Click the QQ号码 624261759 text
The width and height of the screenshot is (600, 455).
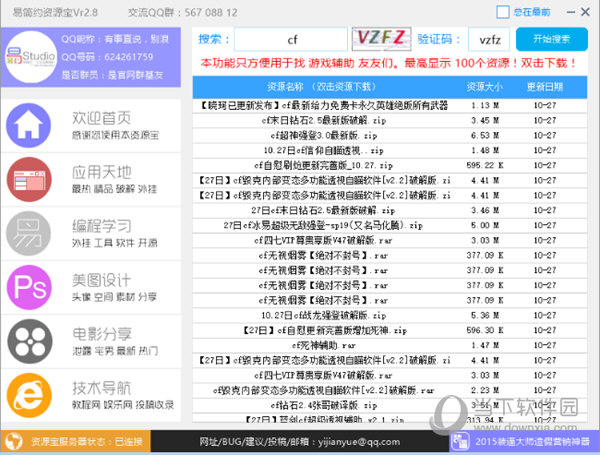click(107, 57)
